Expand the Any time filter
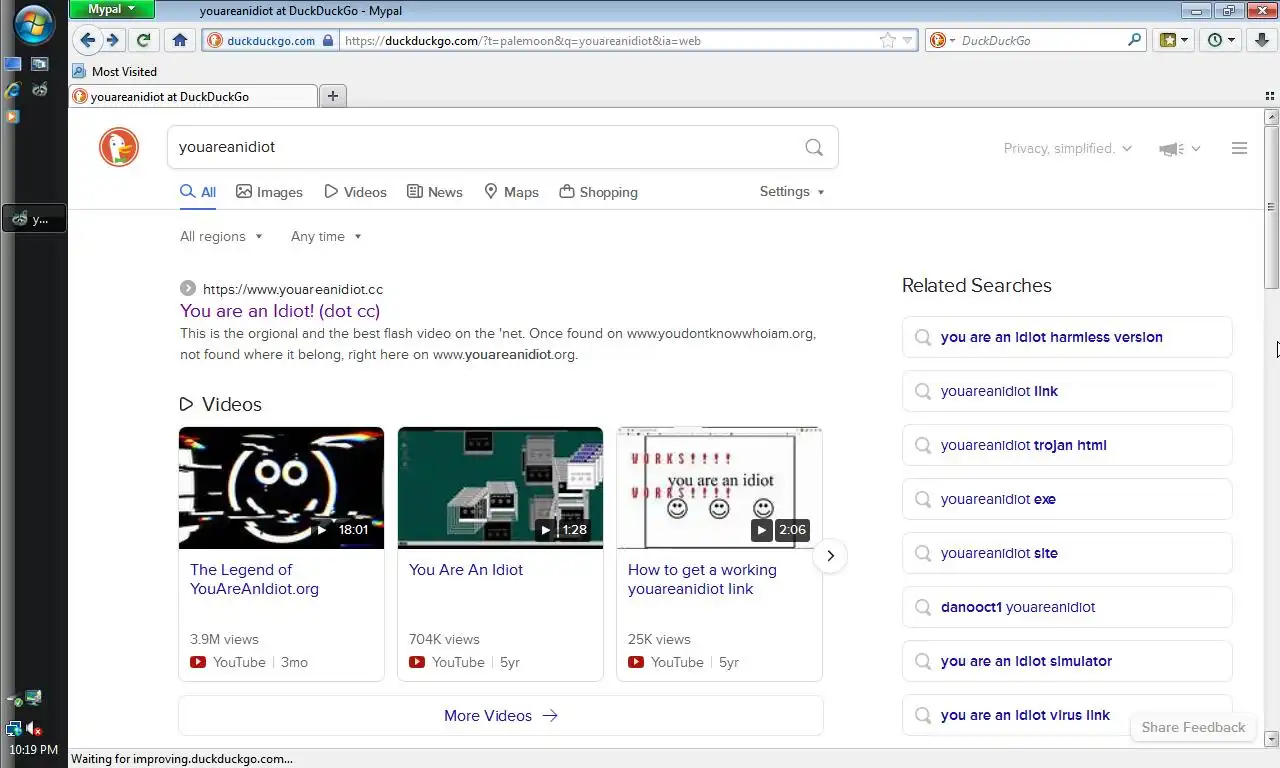 coord(326,236)
